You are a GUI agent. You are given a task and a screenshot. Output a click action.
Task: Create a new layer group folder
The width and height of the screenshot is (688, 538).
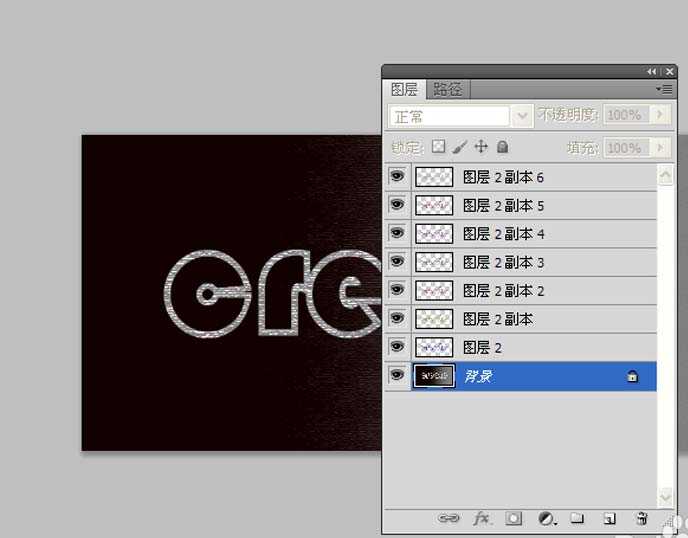coord(577,518)
